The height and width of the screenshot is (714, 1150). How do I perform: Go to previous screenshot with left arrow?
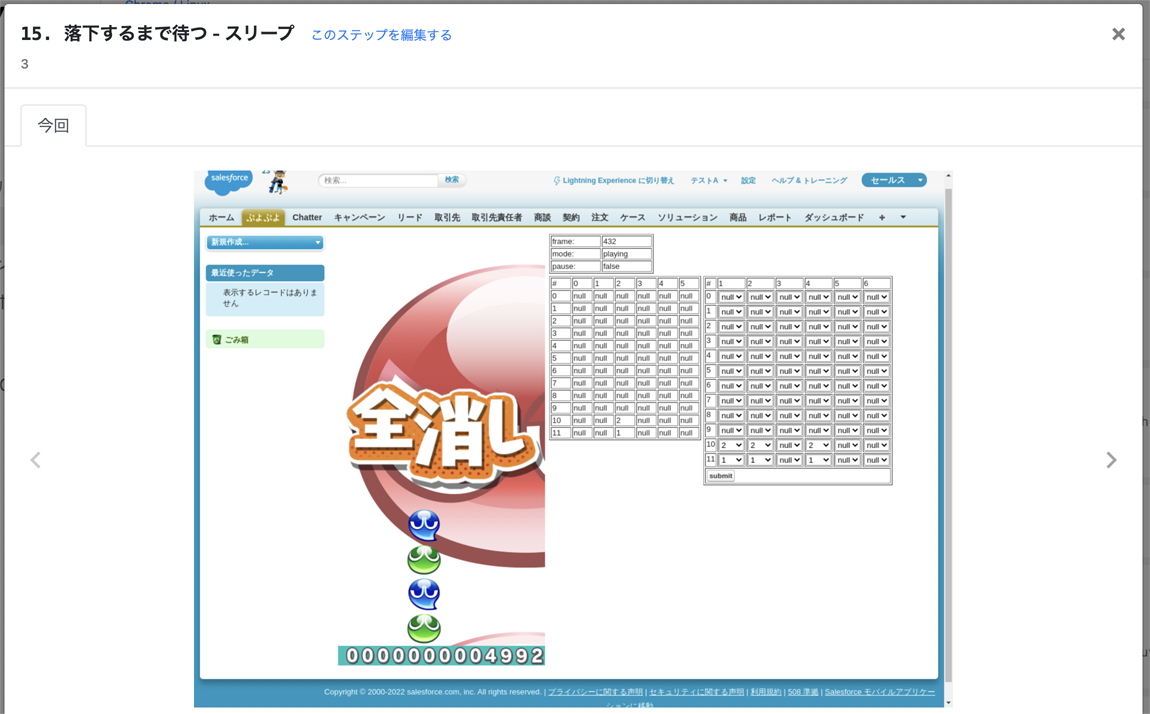[34, 460]
